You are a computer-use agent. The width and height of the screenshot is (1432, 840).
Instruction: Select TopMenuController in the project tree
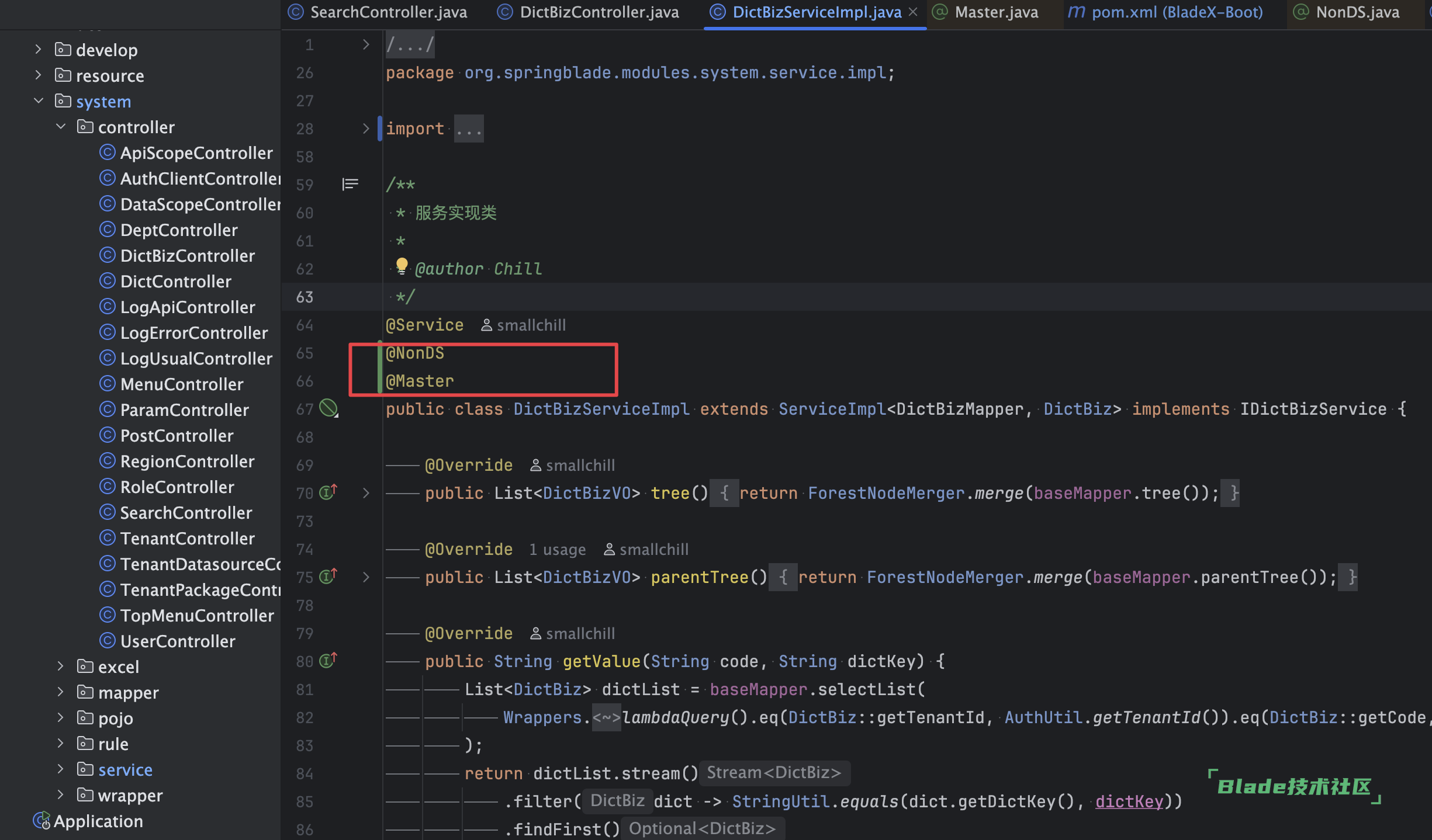click(197, 615)
